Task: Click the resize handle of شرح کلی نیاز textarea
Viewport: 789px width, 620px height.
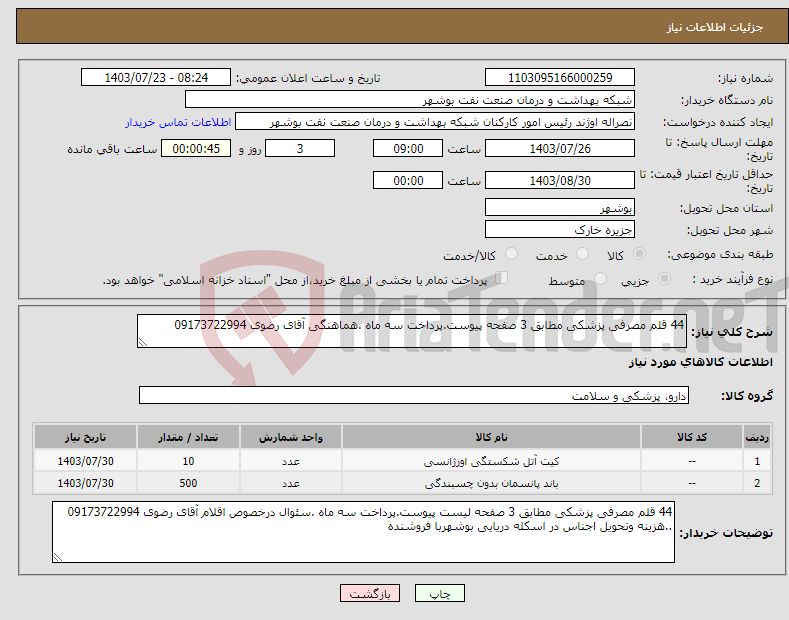Action: coord(143,343)
